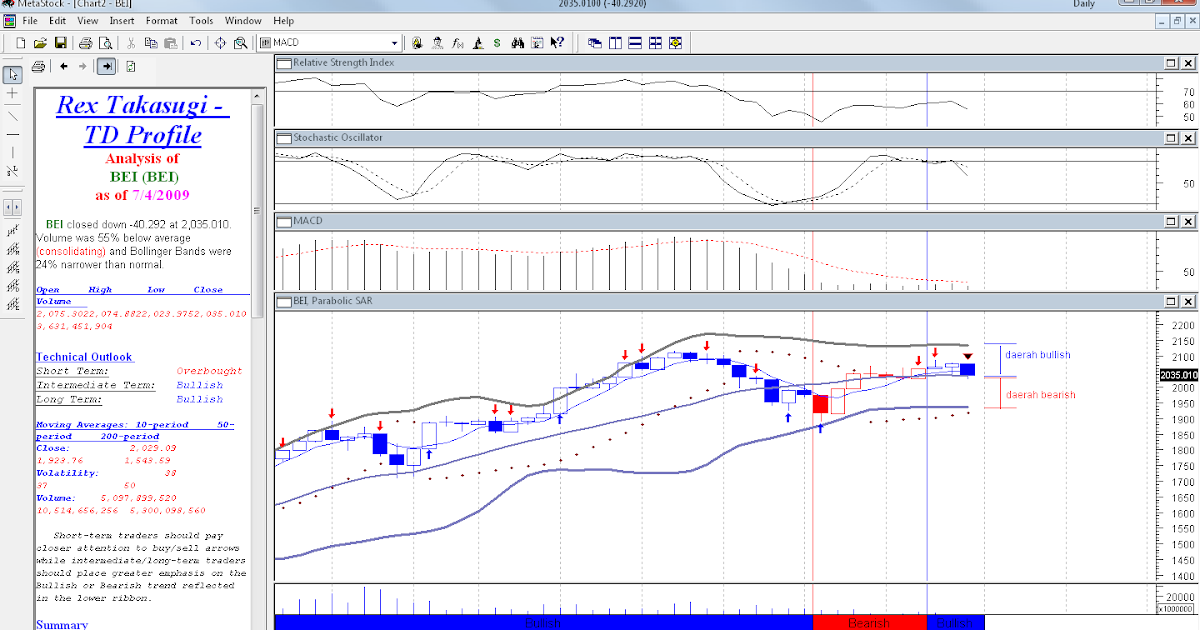Click the refresh page icon in analysis panel
Viewport: 1200px width, 630px height.
[x=131, y=67]
